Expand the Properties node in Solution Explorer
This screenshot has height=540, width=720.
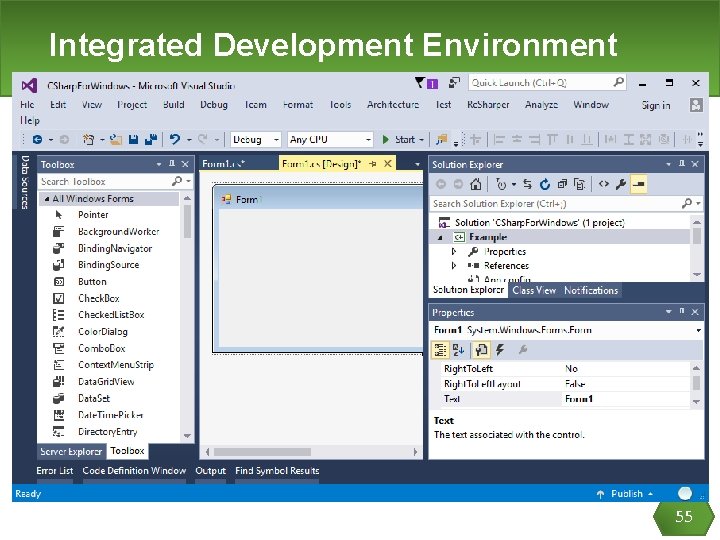(454, 252)
